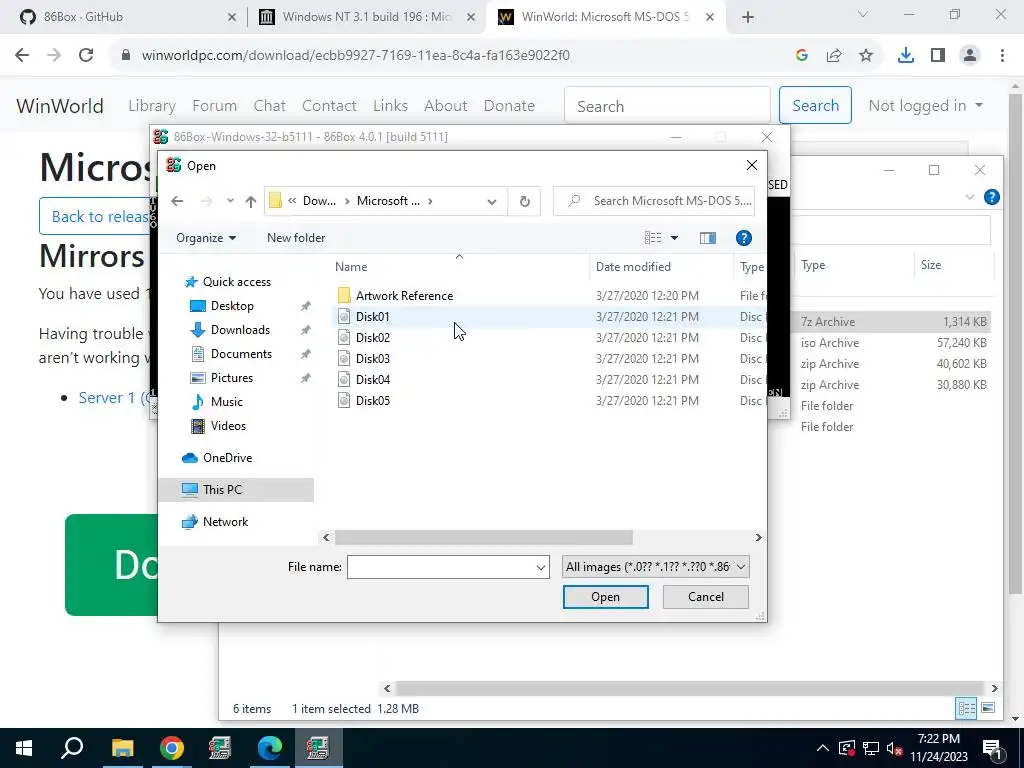
Task: Open WinWorld Forum menu item
Action: tap(214, 106)
